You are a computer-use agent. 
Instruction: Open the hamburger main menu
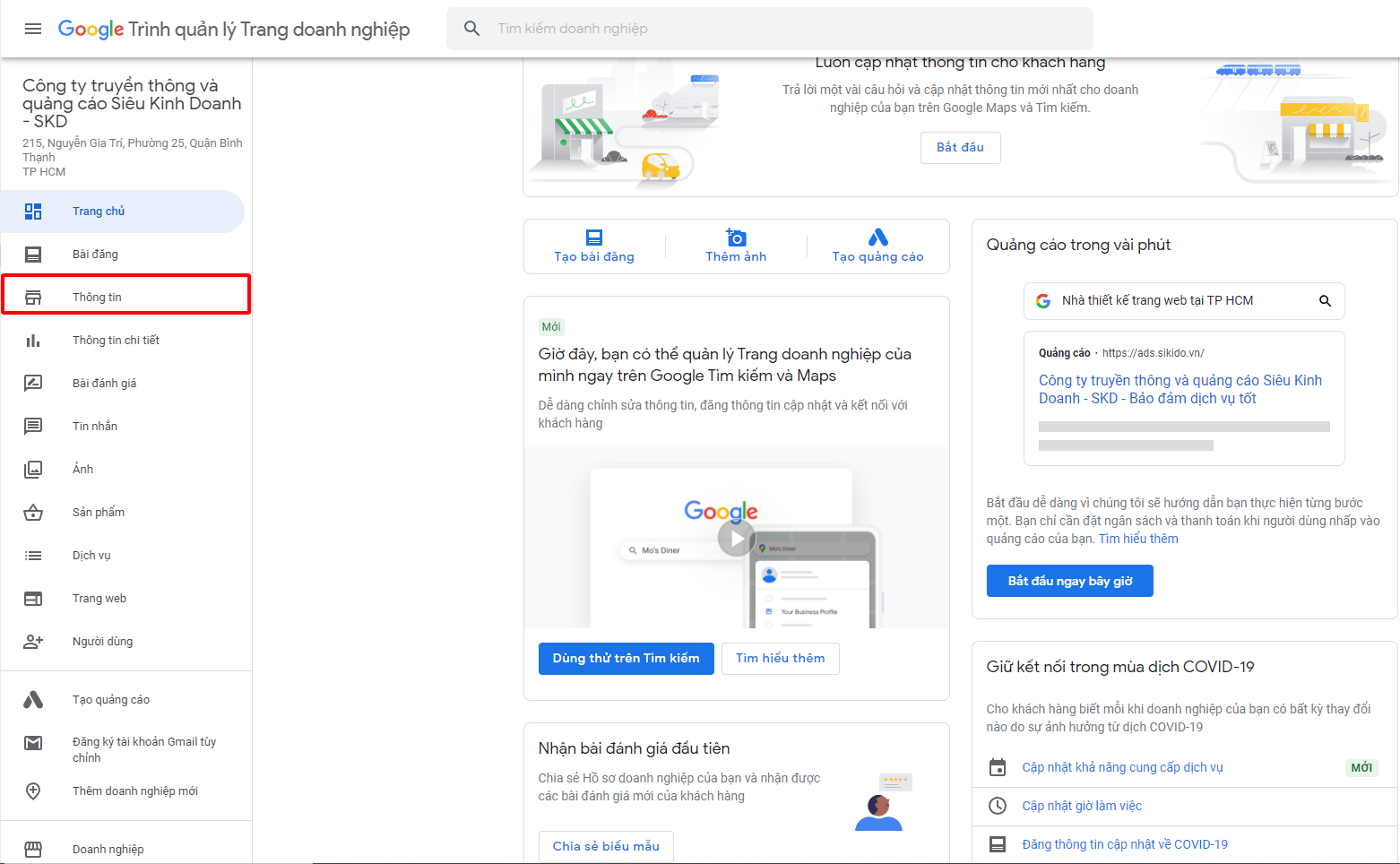pyautogui.click(x=33, y=29)
